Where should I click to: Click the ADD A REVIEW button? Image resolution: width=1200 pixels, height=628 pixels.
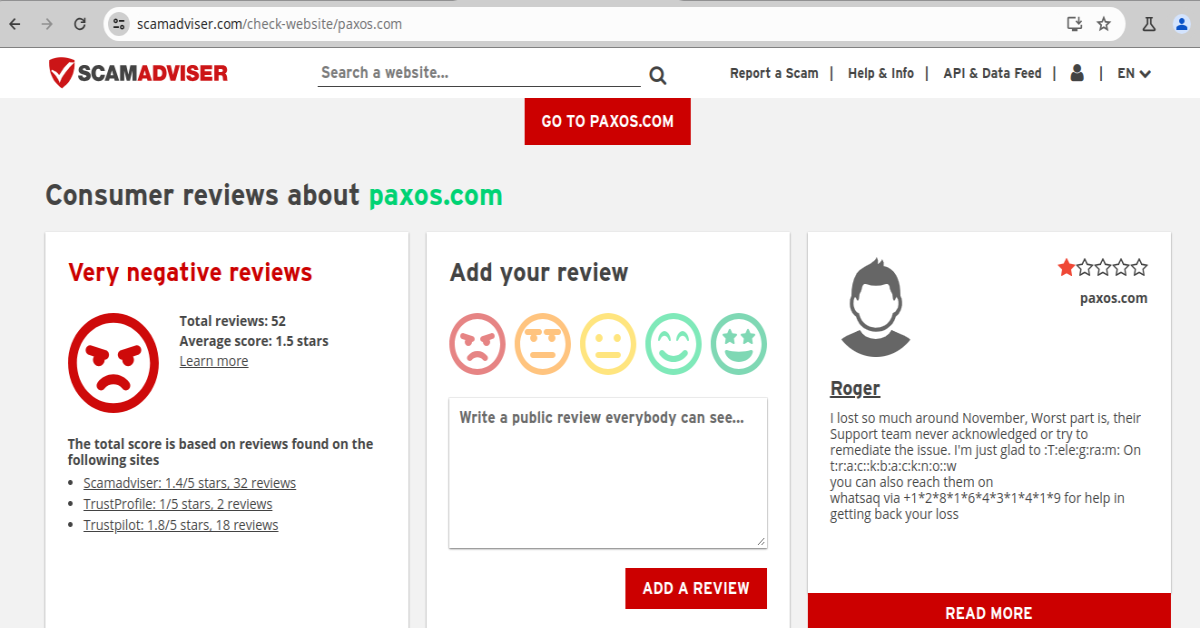click(x=696, y=588)
